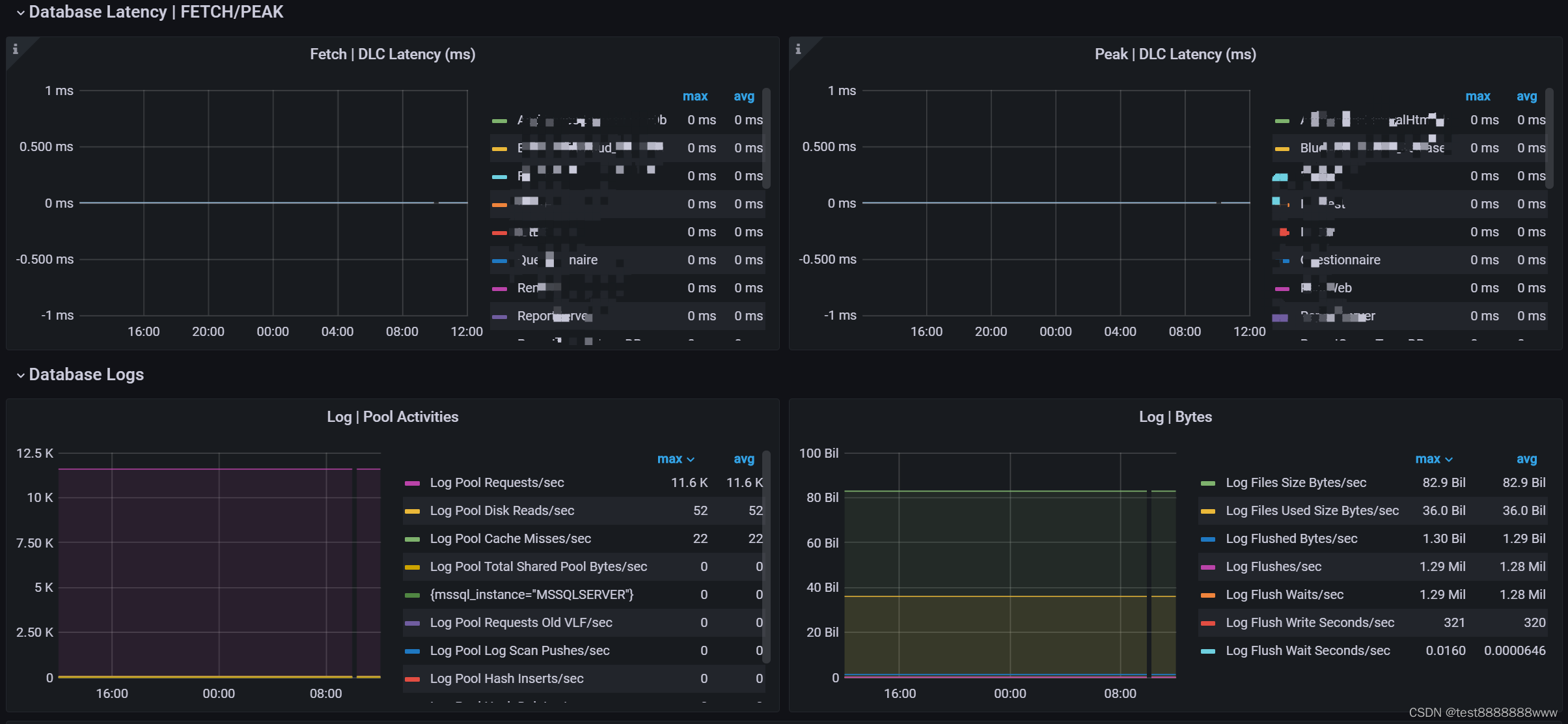The height and width of the screenshot is (724, 1568).
Task: Toggle Log Files Size Bytes/sec series
Action: click(x=1295, y=482)
